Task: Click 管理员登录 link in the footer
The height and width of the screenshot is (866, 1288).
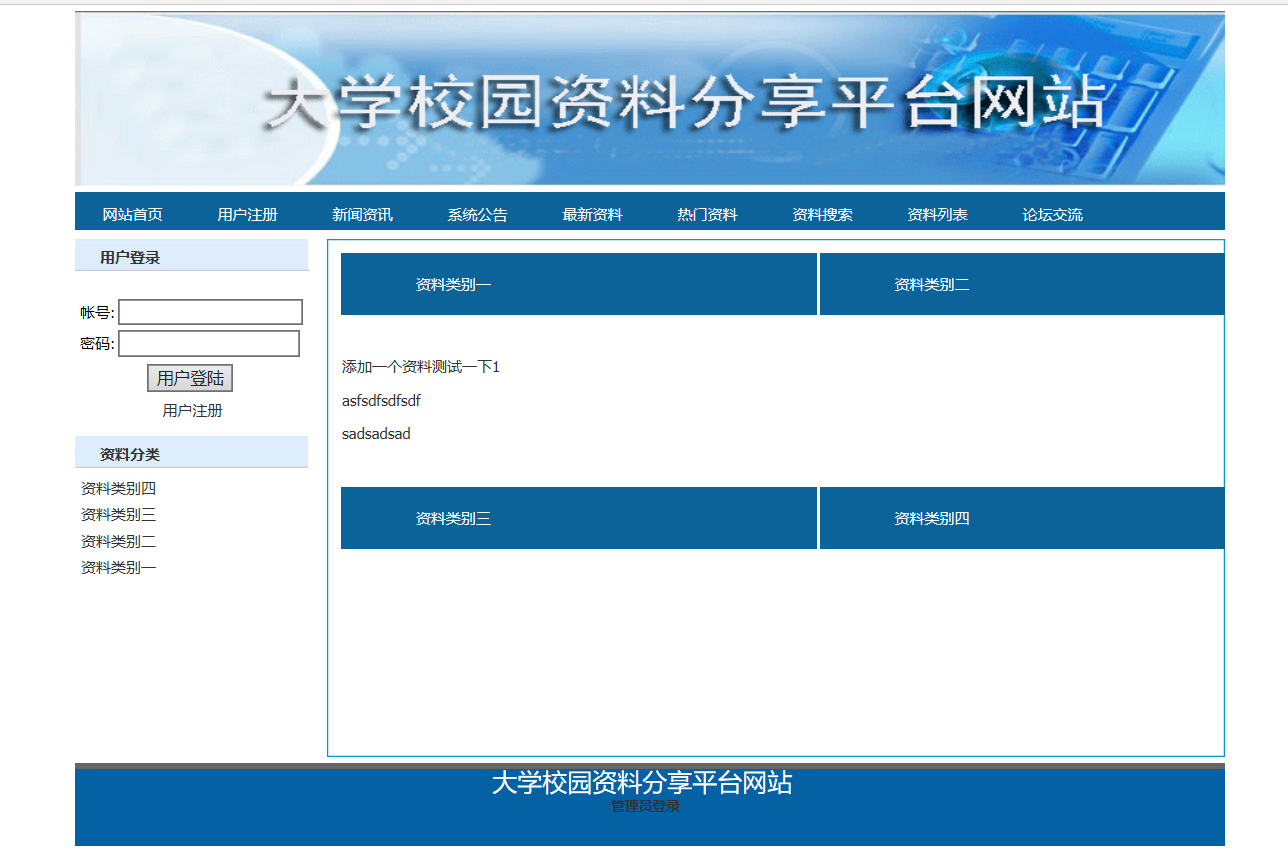Action: [645, 806]
